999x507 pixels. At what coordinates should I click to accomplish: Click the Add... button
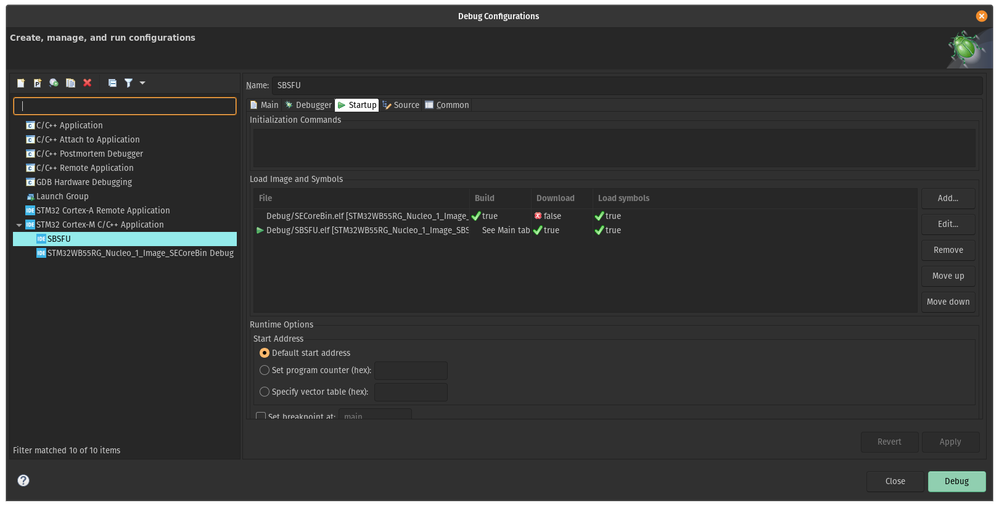(948, 198)
